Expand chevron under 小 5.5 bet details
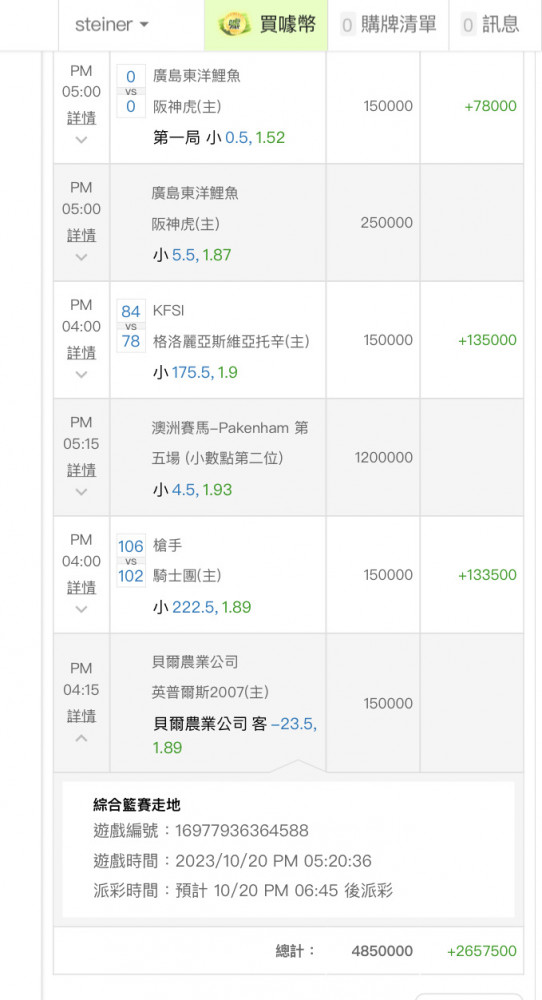The width and height of the screenshot is (542, 1000). pyautogui.click(x=81, y=257)
